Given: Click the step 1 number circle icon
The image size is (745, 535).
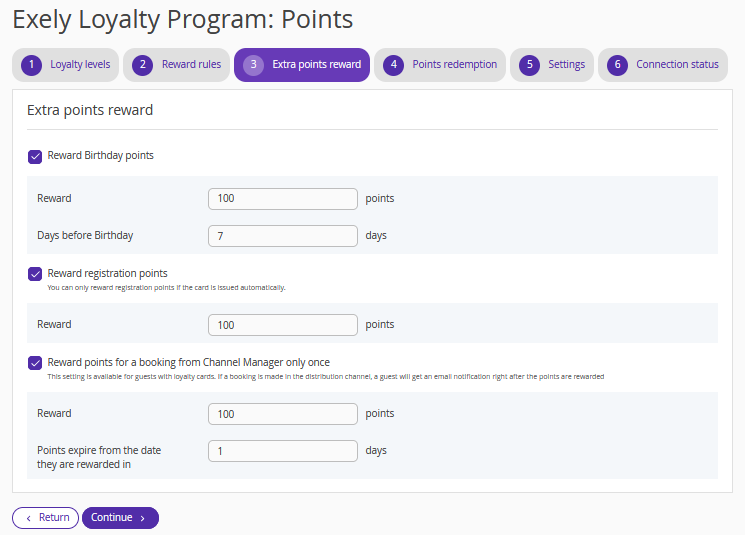Looking at the screenshot, I should point(32,65).
